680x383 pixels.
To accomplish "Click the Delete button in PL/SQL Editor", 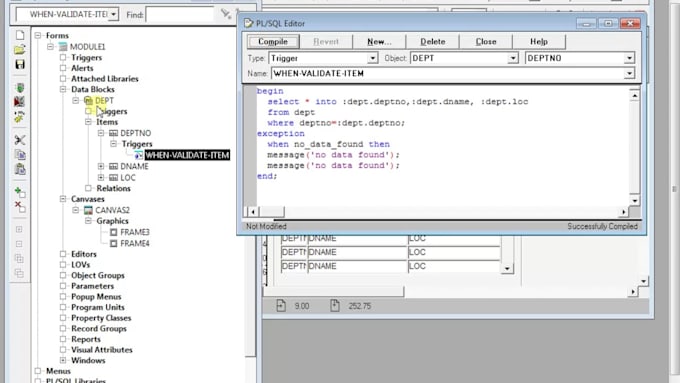I will point(432,42).
